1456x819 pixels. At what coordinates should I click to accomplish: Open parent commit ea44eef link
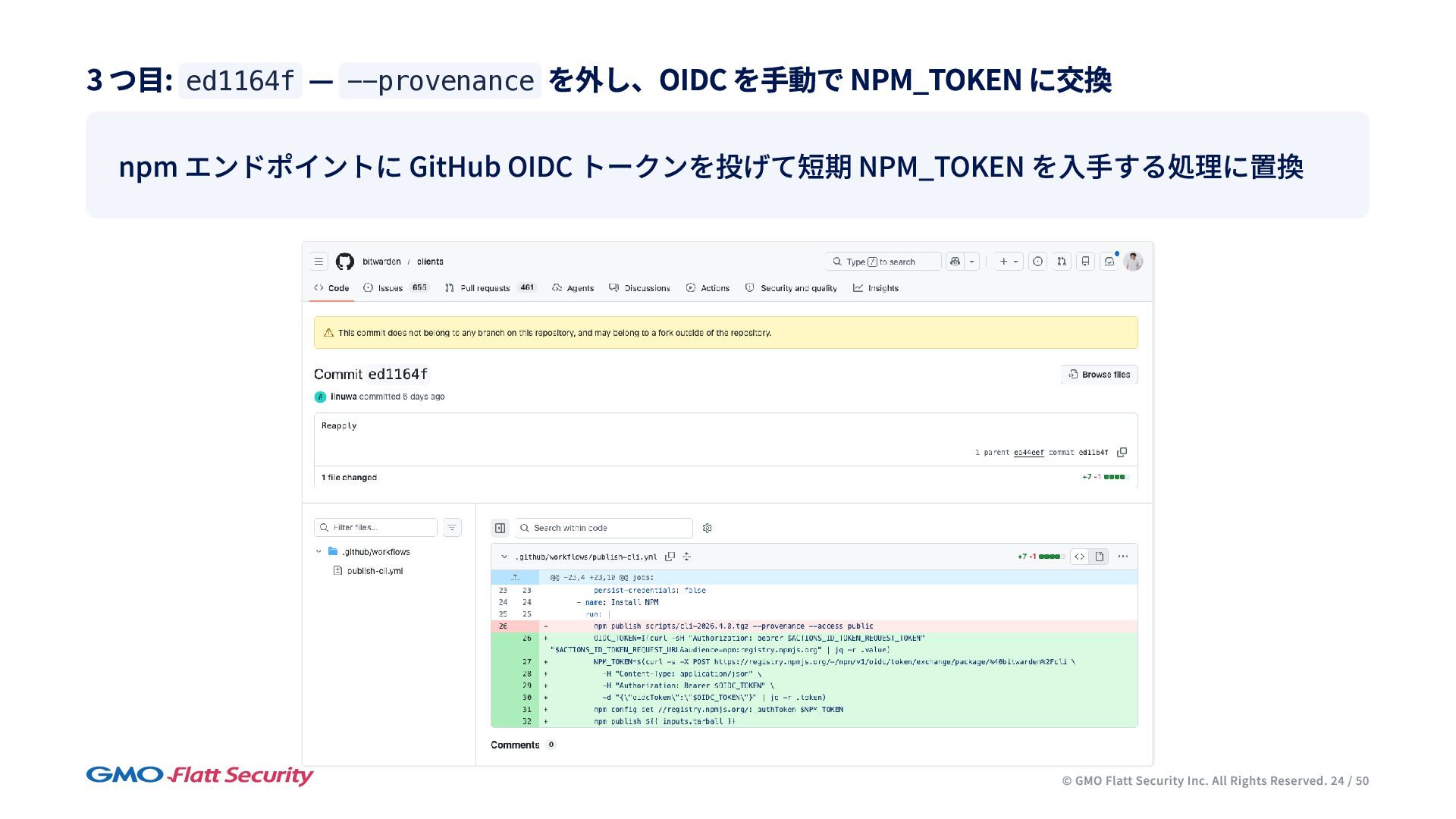[1028, 453]
